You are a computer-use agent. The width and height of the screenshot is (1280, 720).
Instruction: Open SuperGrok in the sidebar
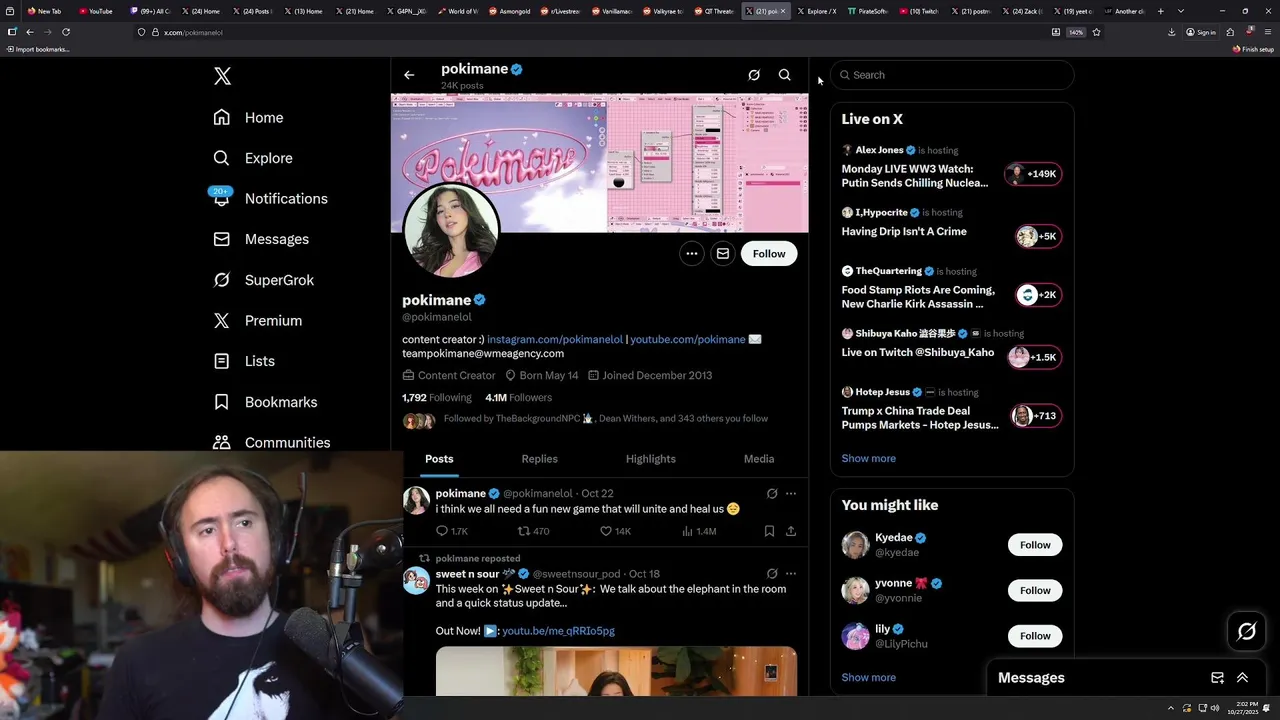tap(264, 280)
